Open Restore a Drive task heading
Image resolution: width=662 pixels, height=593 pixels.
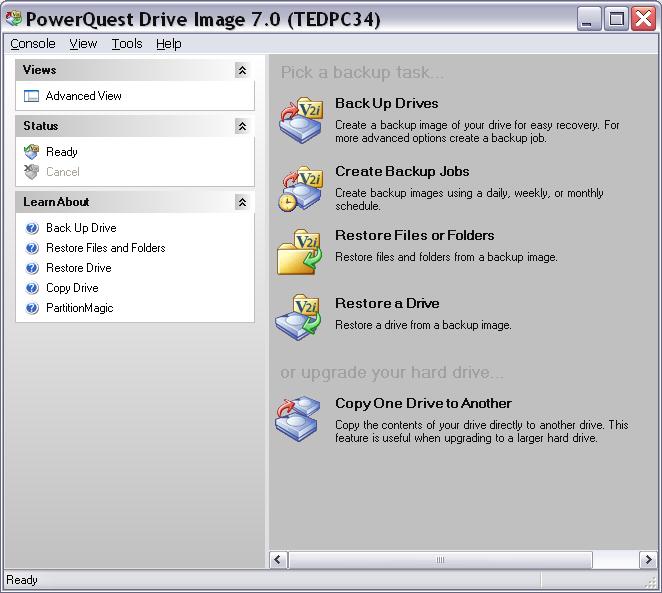coord(387,303)
